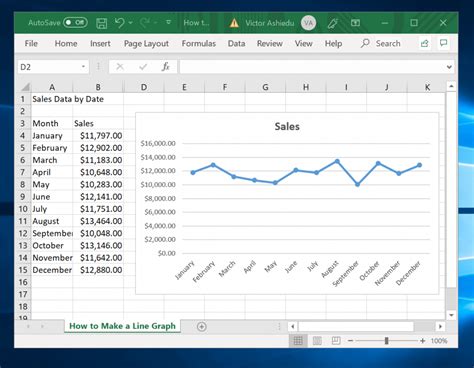Open the Page Layout tab

coord(146,44)
